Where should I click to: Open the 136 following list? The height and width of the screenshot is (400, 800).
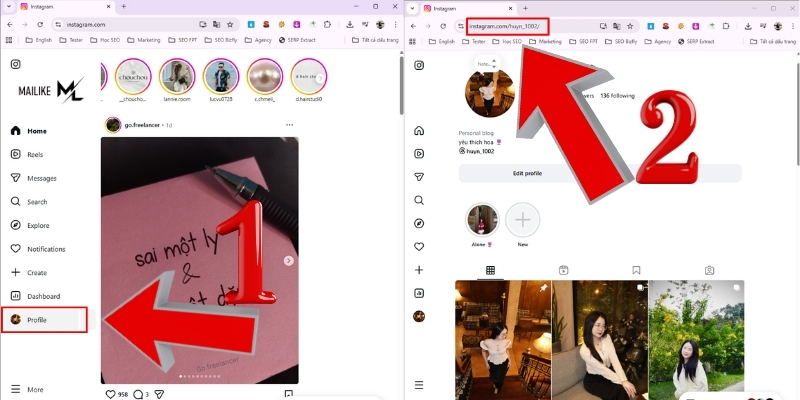click(617, 95)
